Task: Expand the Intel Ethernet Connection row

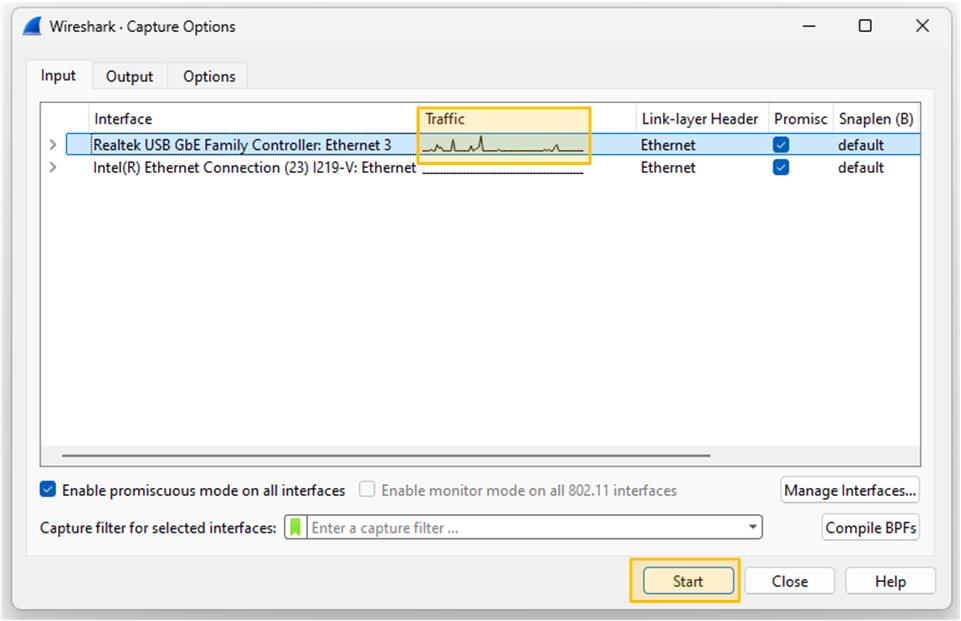Action: 52,168
